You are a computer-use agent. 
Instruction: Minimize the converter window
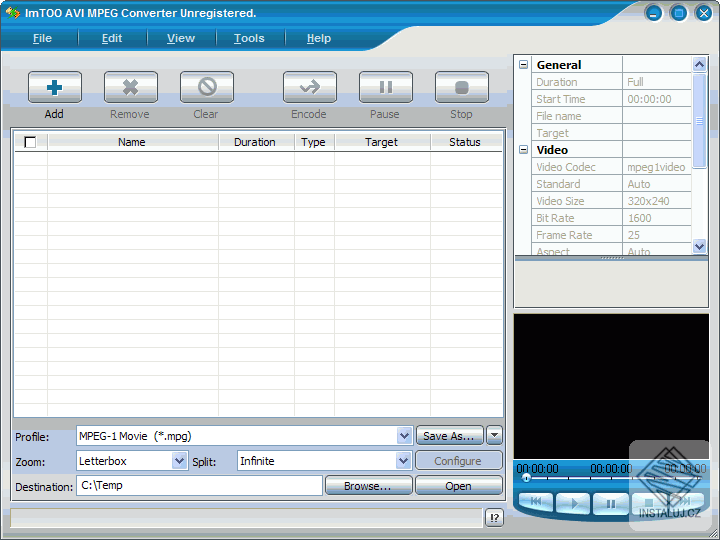pyautogui.click(x=653, y=13)
